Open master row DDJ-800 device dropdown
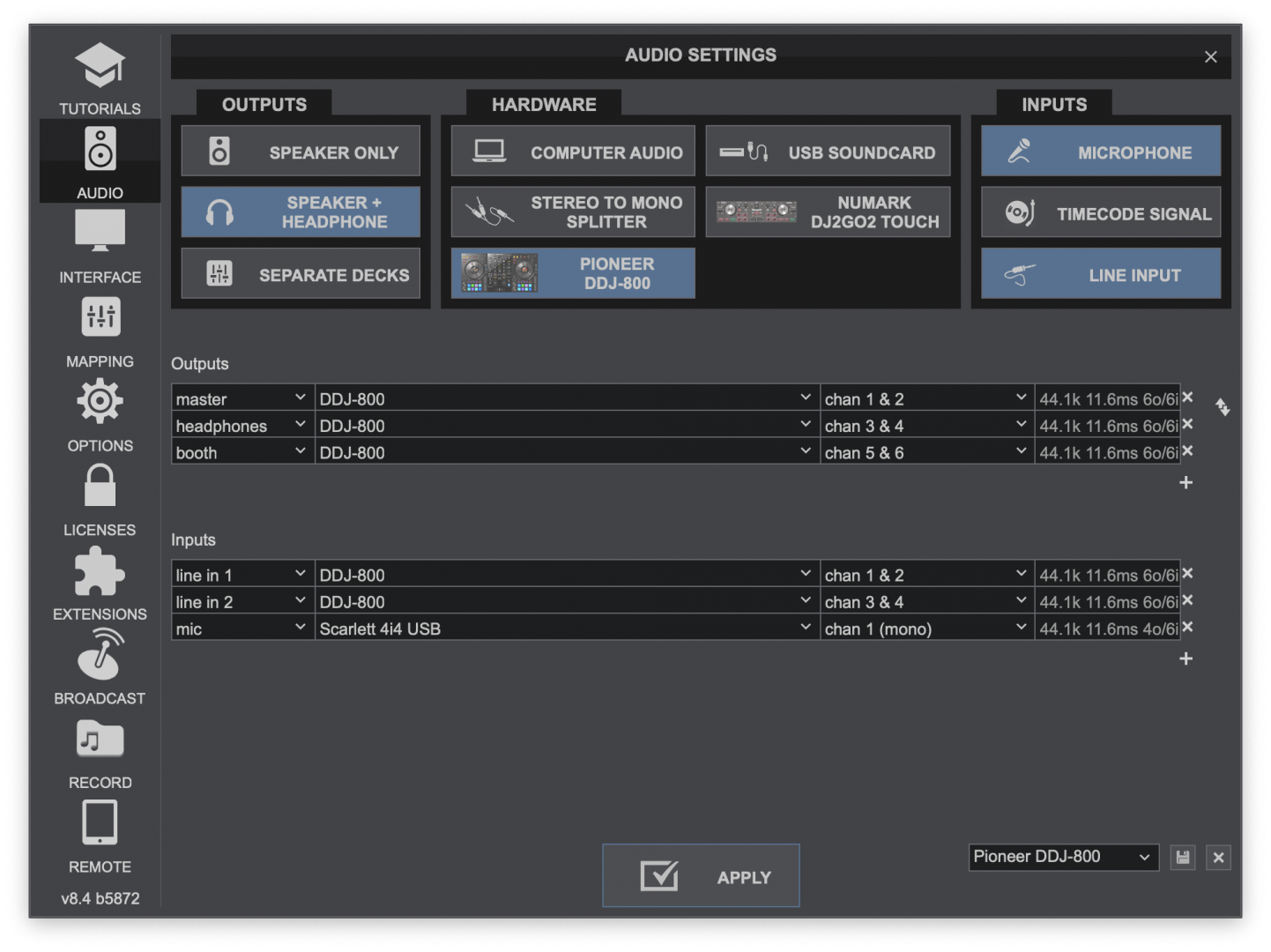Image resolution: width=1271 pixels, height=952 pixels. (567, 398)
